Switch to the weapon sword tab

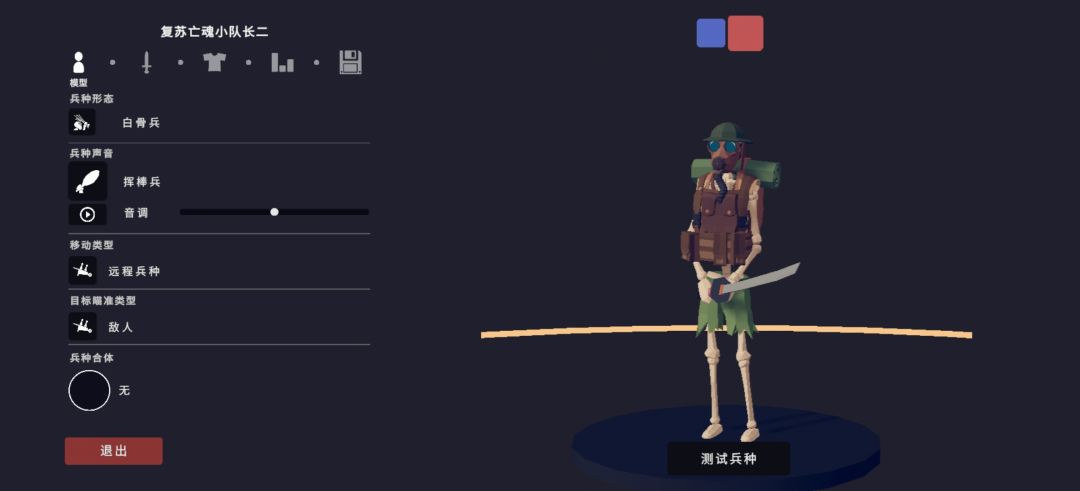146,63
